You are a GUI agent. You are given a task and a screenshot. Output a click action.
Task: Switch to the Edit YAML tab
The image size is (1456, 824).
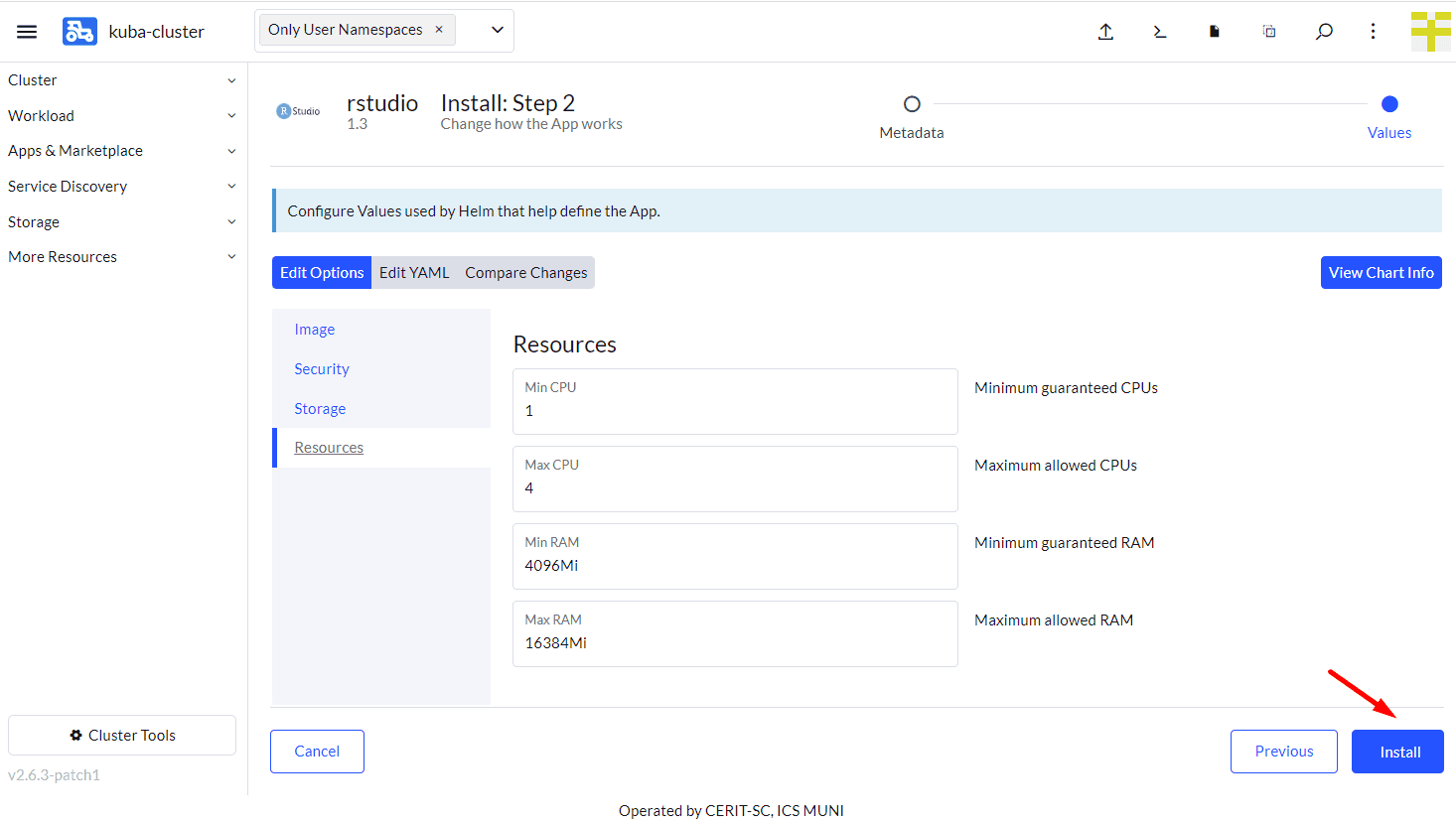click(414, 272)
